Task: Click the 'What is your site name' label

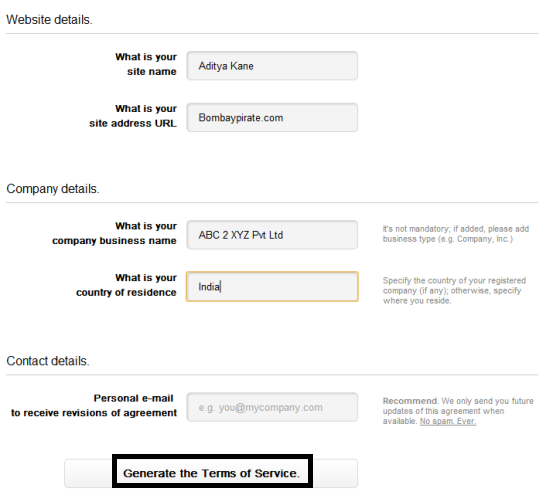Action: pyautogui.click(x=146, y=64)
